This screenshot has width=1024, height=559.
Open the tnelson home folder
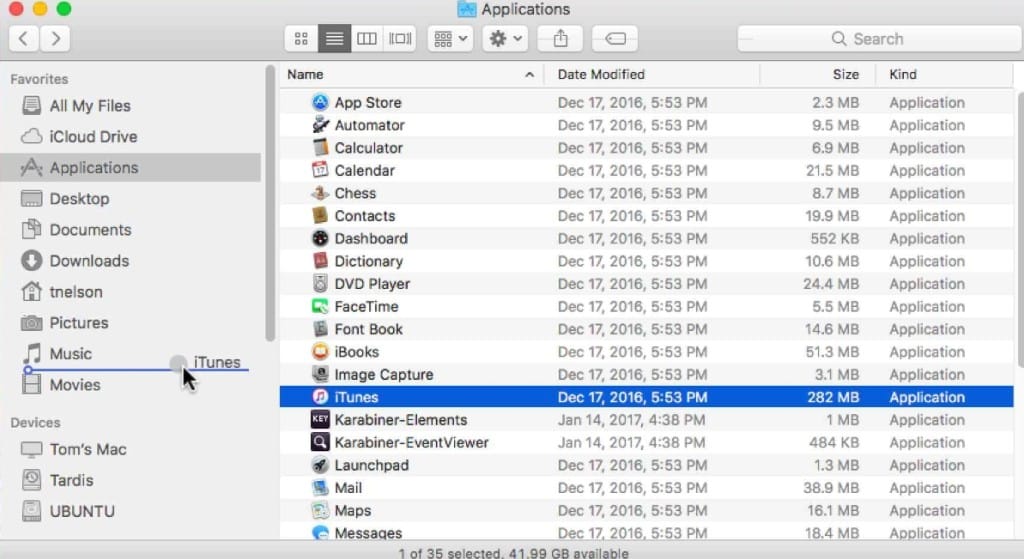[x=76, y=292]
